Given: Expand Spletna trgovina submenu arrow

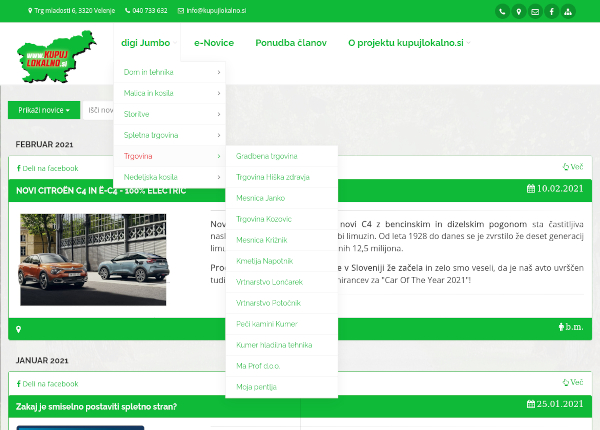Looking at the screenshot, I should pyautogui.click(x=218, y=135).
